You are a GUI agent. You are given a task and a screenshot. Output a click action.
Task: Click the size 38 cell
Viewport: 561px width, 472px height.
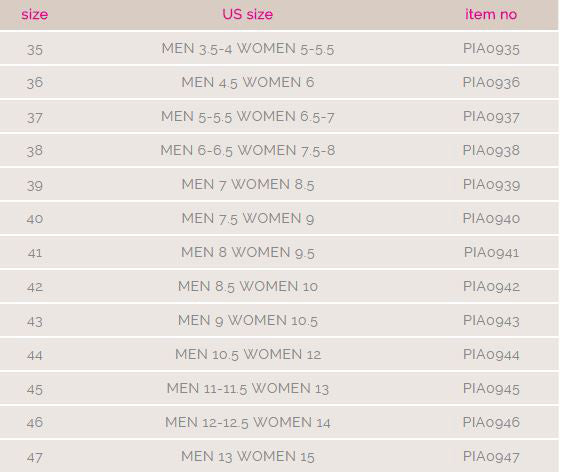35,151
